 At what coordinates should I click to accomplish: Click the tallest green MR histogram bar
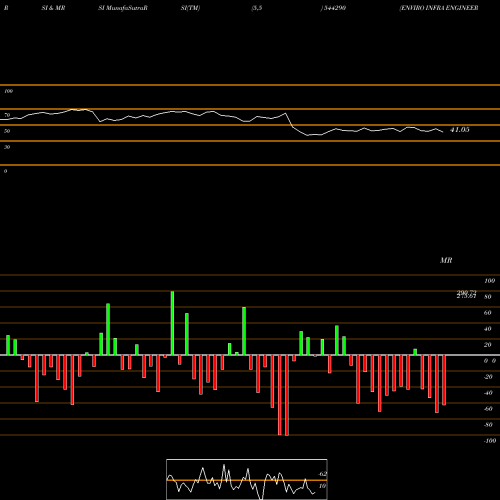[x=172, y=323]
